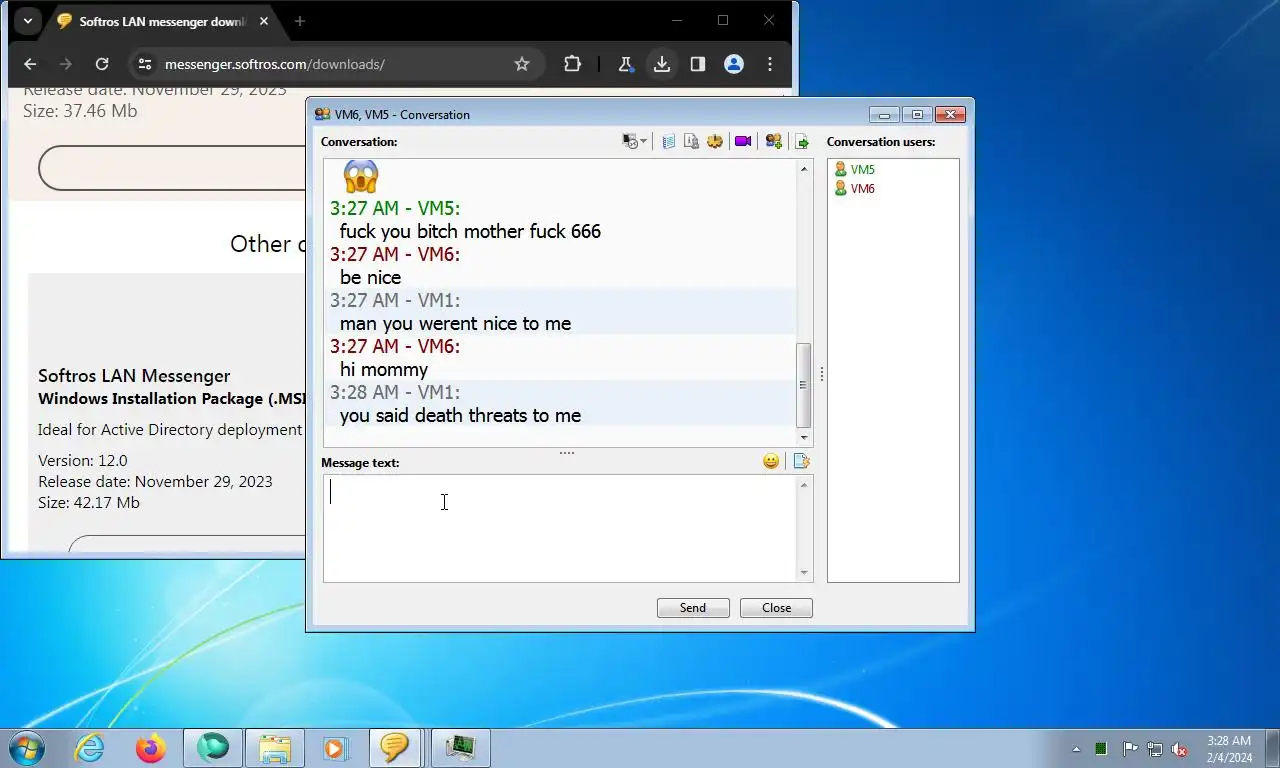The image size is (1280, 768).
Task: View site information icon in address bar
Action: point(145,64)
